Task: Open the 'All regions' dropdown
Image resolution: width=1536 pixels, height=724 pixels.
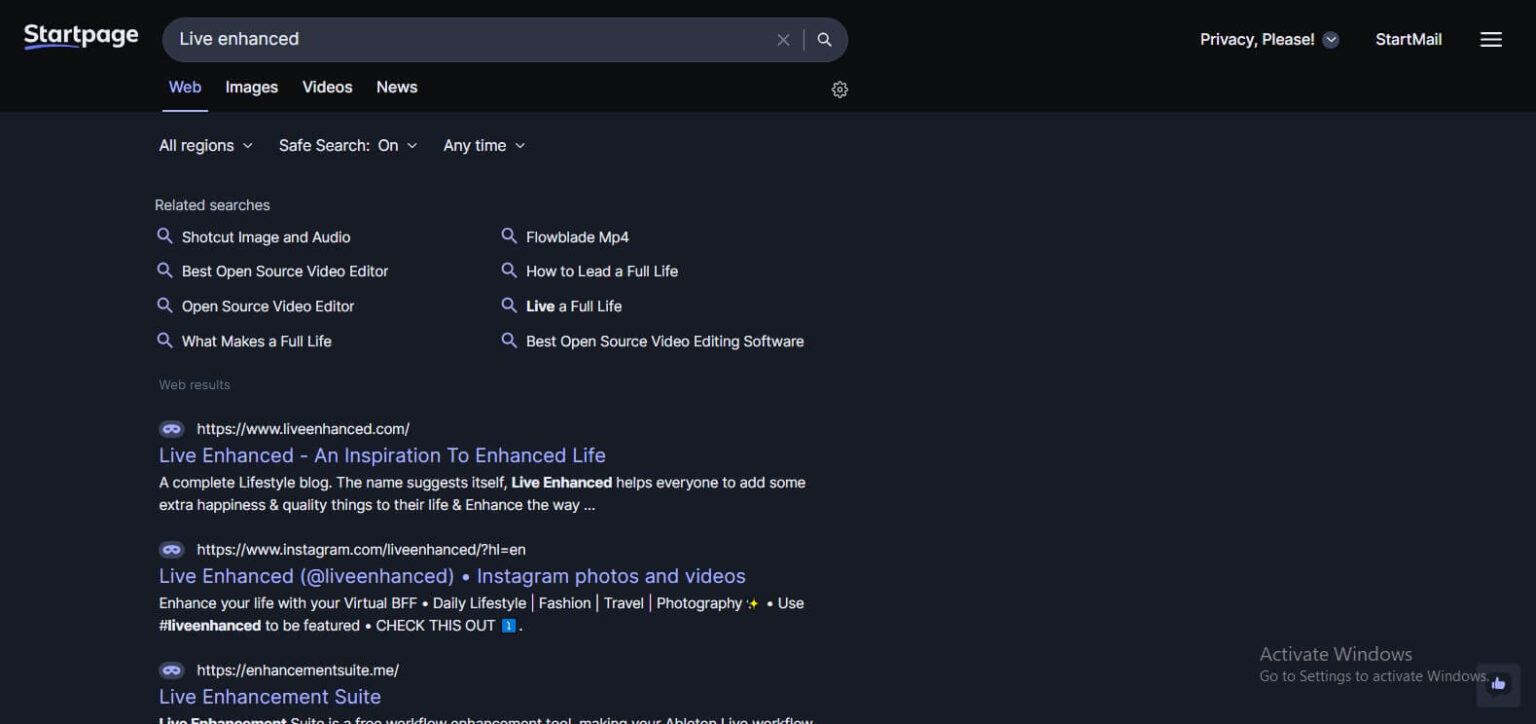Action: point(204,145)
